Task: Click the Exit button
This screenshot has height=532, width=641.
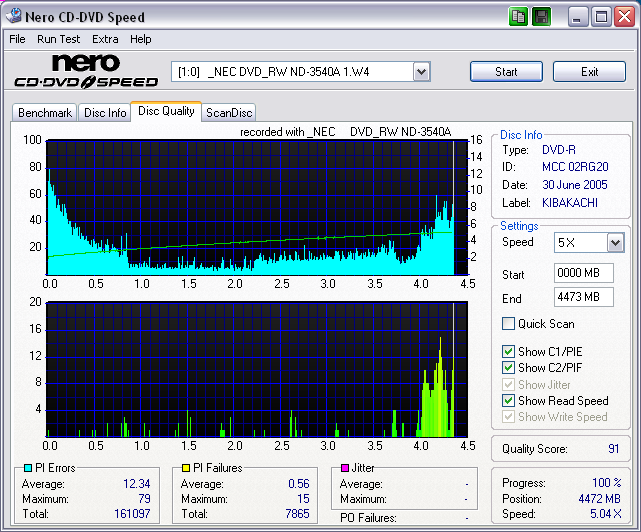Action: (589, 72)
